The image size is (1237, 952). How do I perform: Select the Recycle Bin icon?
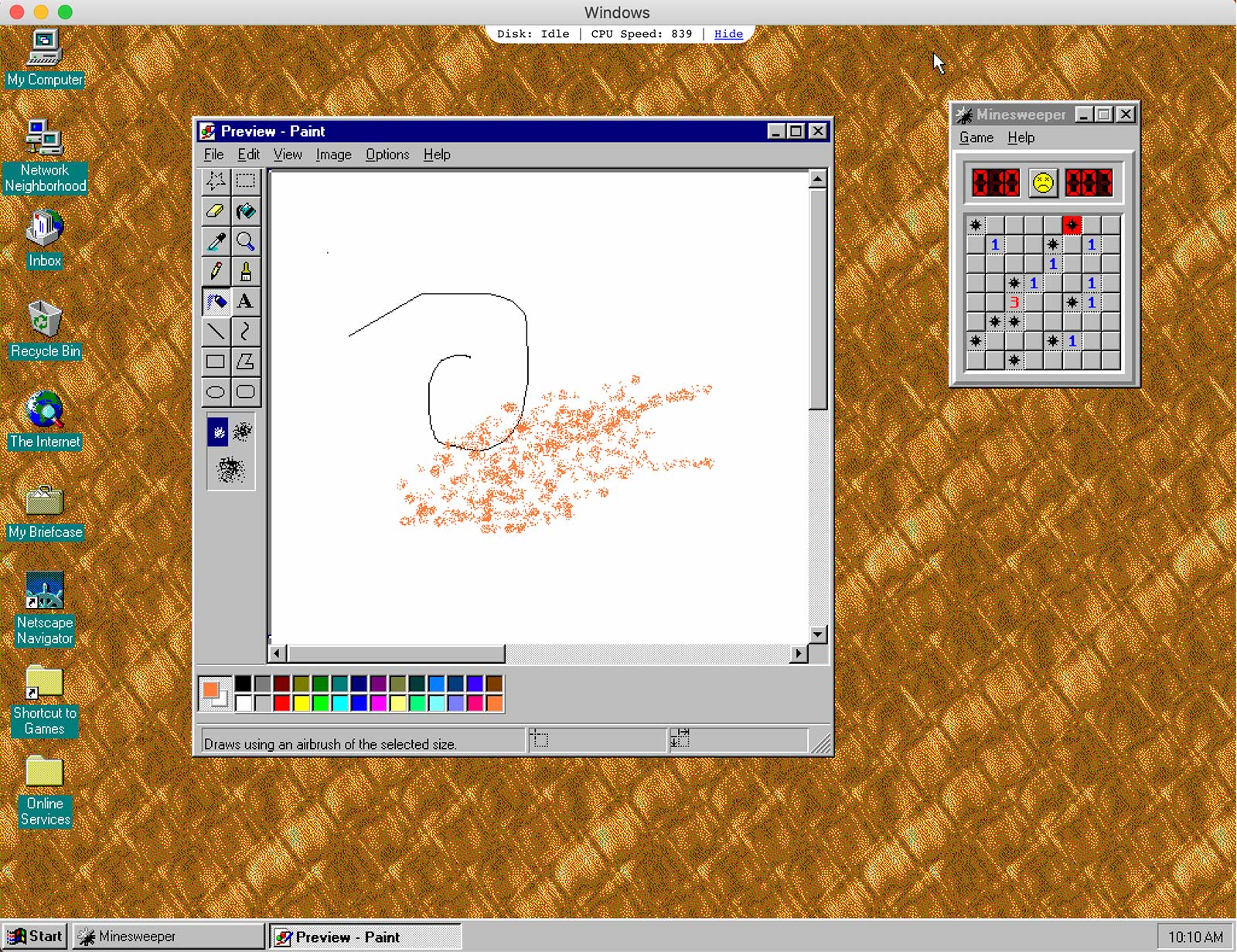click(x=45, y=329)
